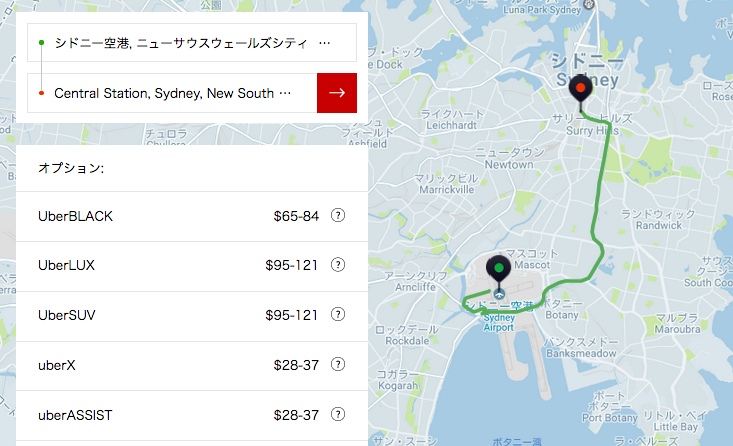
Task: Click the Randwick label on map
Action: pyautogui.click(x=659, y=225)
